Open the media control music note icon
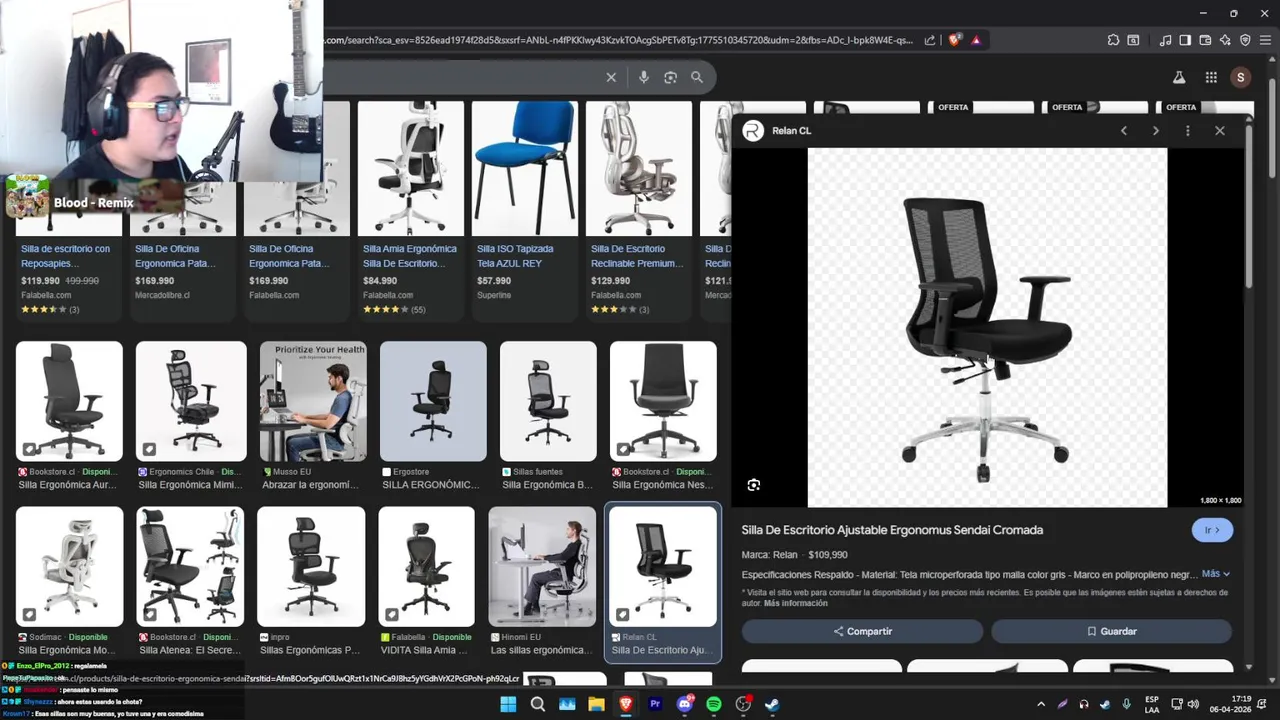This screenshot has width=1280, height=720. coord(1165,40)
